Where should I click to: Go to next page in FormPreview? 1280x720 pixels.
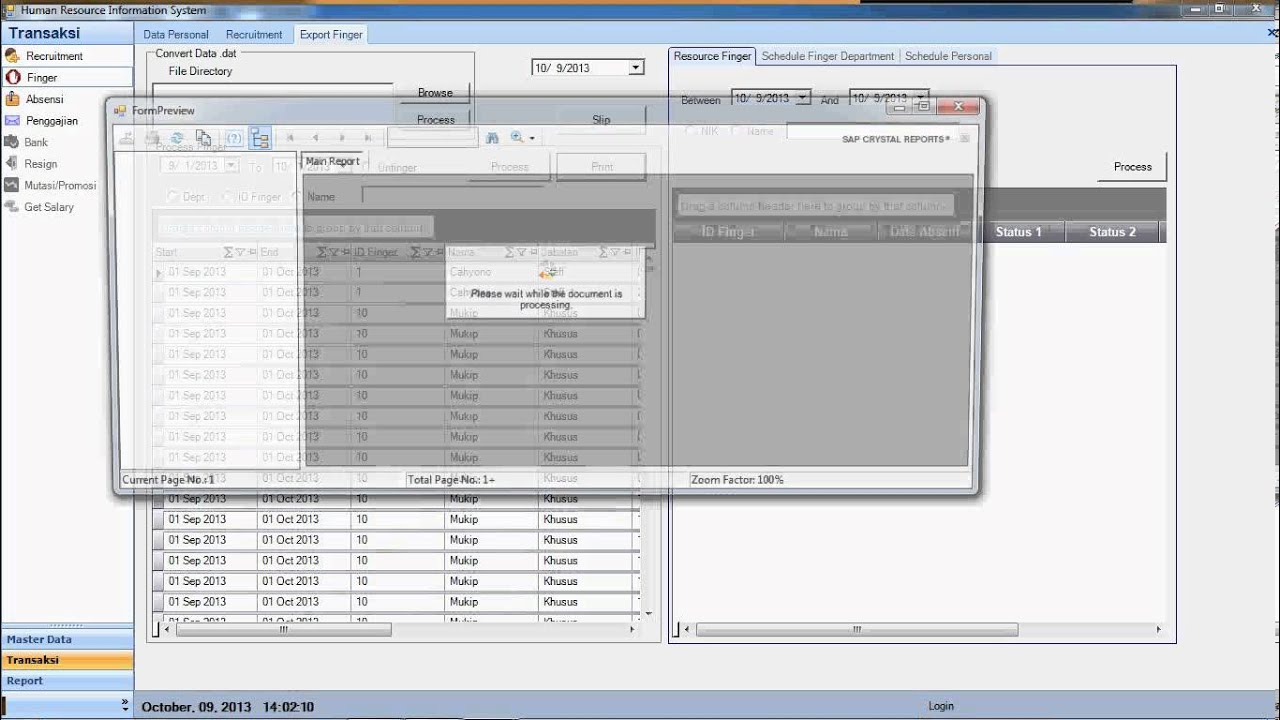(x=342, y=138)
